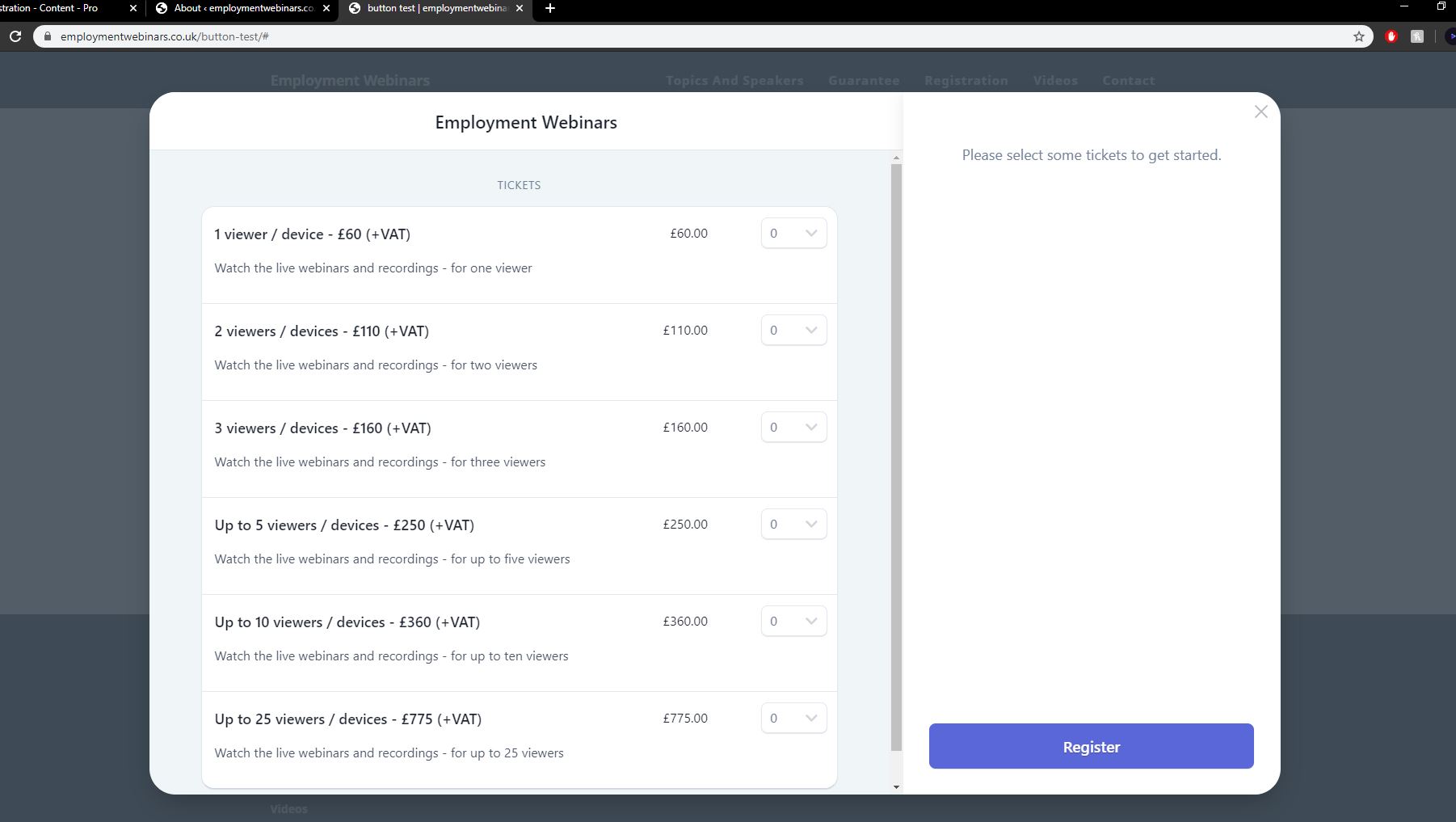The width and height of the screenshot is (1456, 822).
Task: Click the ticket list scrollbar thumb
Action: click(896, 457)
